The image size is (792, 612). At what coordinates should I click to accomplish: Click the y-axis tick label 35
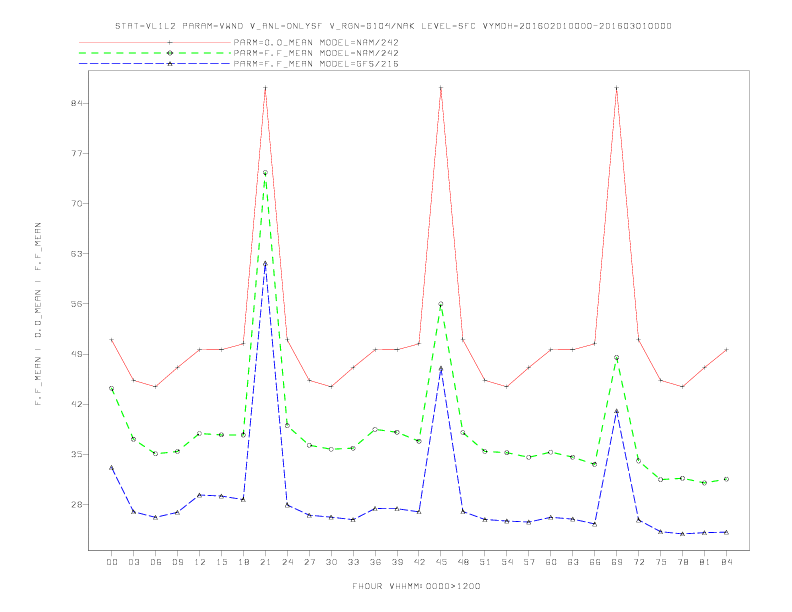pos(76,454)
